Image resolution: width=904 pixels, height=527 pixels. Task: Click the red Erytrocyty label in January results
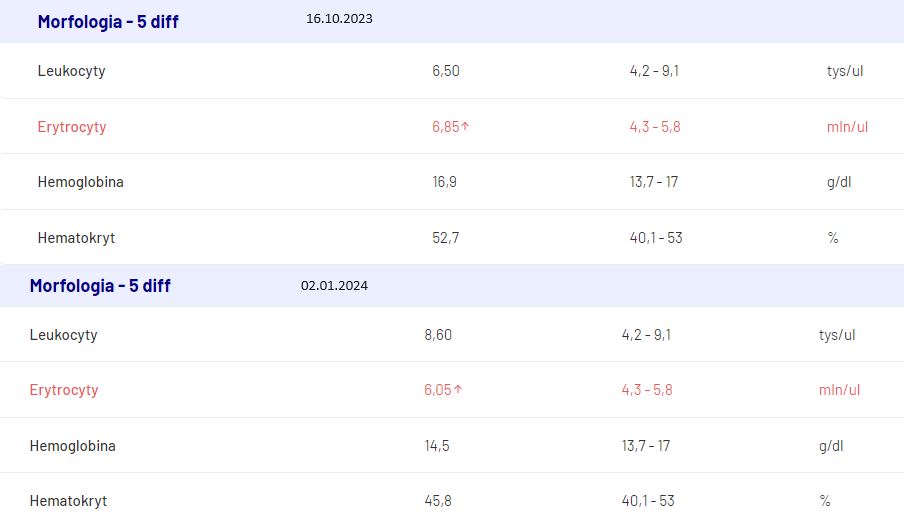(x=64, y=390)
